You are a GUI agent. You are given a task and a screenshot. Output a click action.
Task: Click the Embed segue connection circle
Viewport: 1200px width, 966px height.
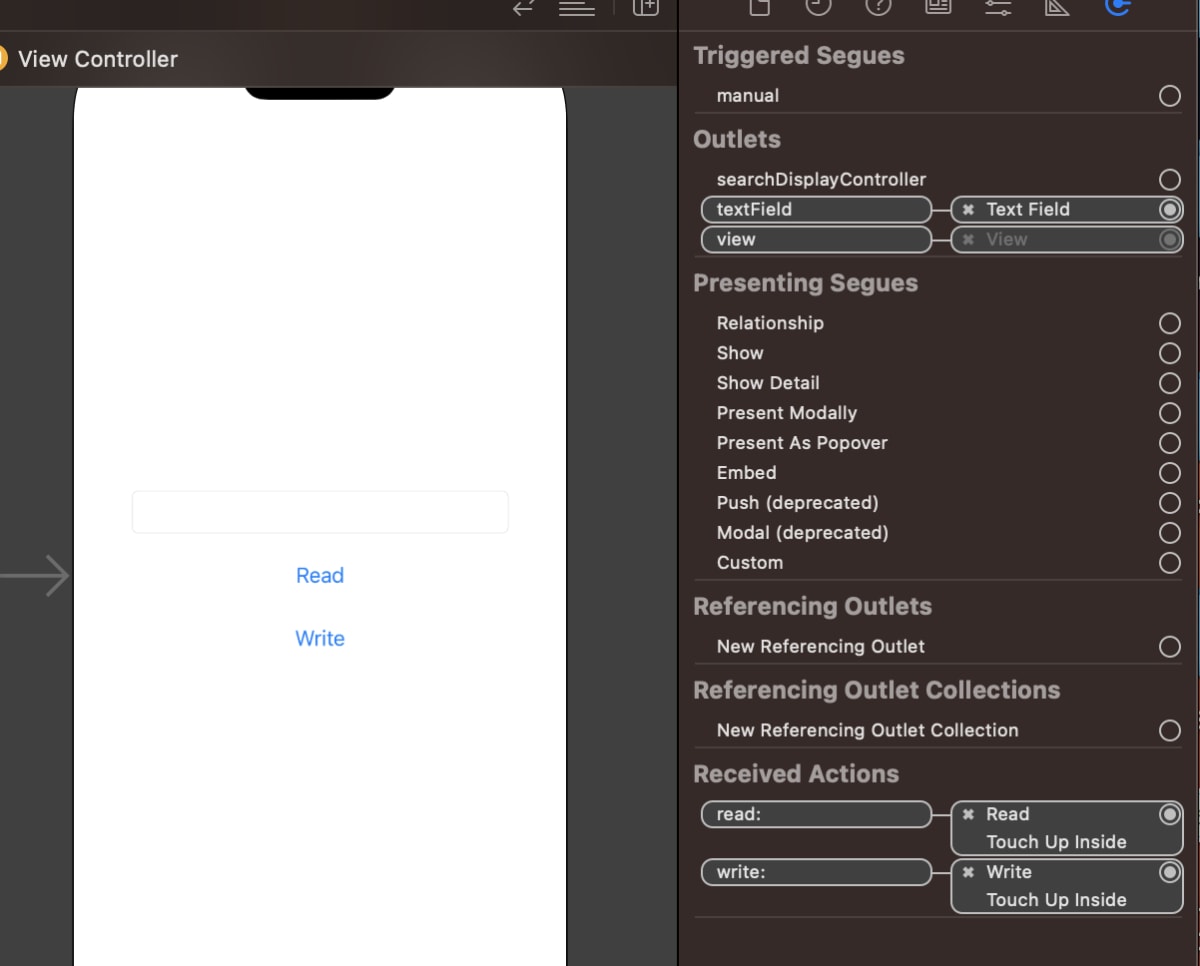click(x=1170, y=473)
